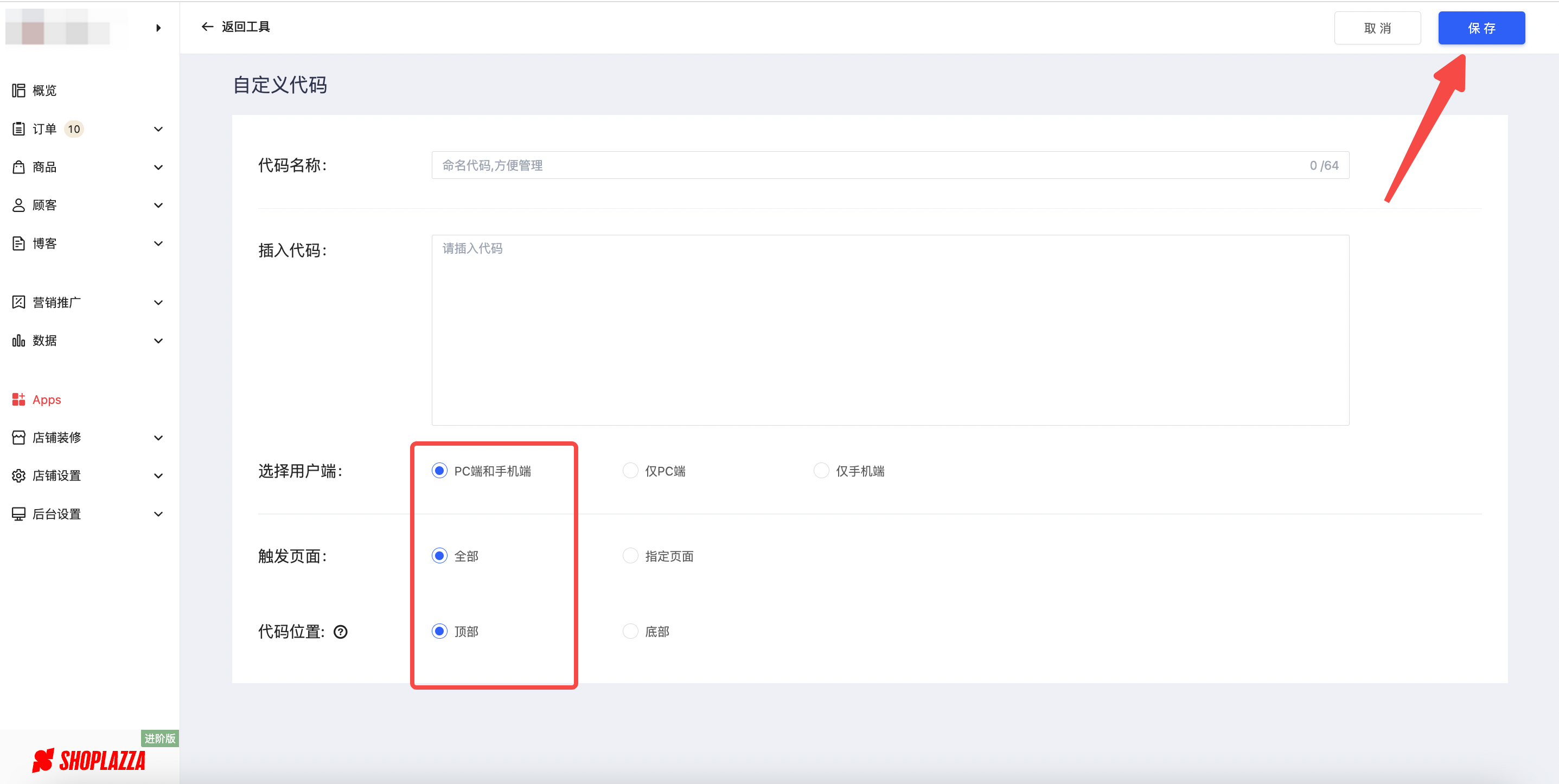Click the red Apps grid icon
This screenshot has width=1559, height=784.
(x=19, y=399)
